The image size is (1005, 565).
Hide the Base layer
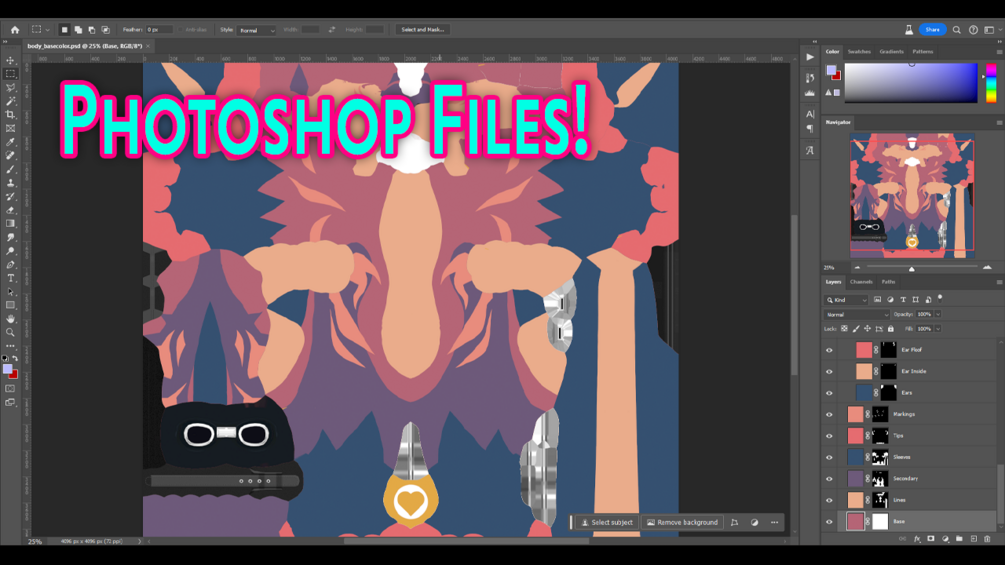(829, 522)
